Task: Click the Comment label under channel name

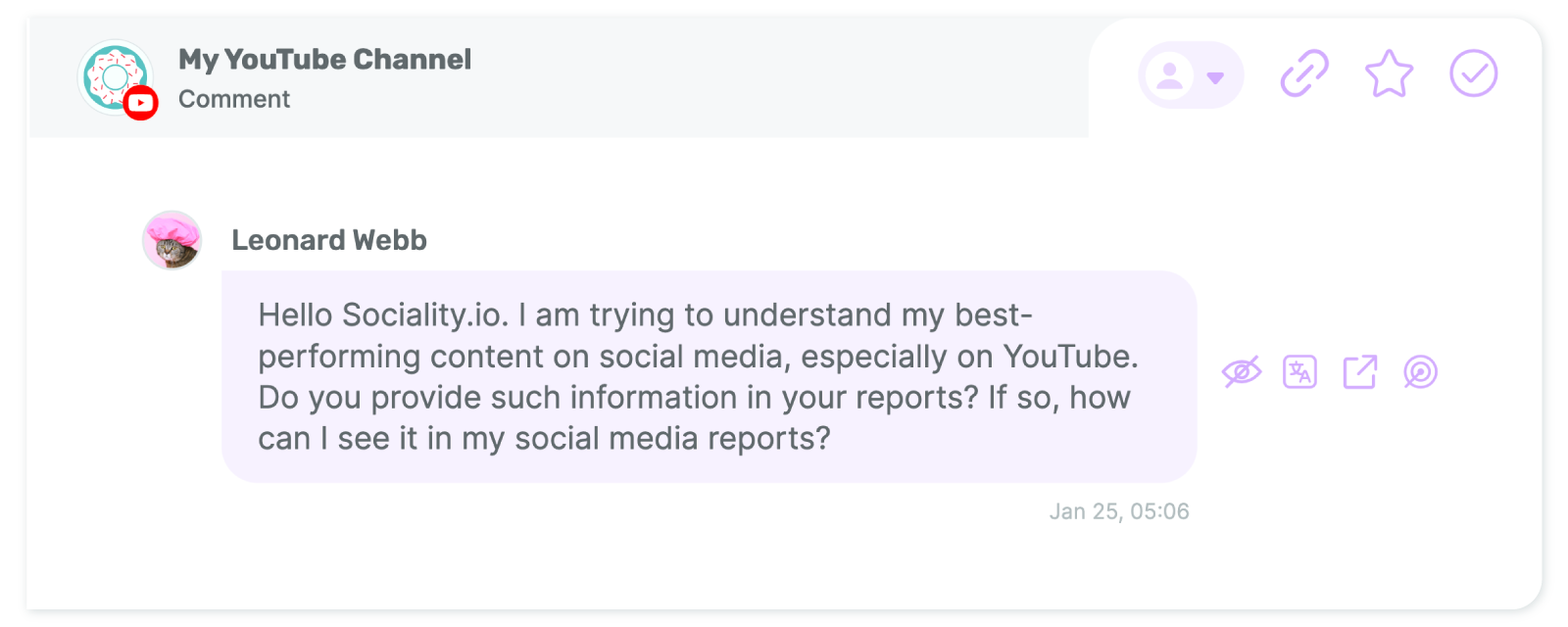Action: pyautogui.click(x=234, y=99)
